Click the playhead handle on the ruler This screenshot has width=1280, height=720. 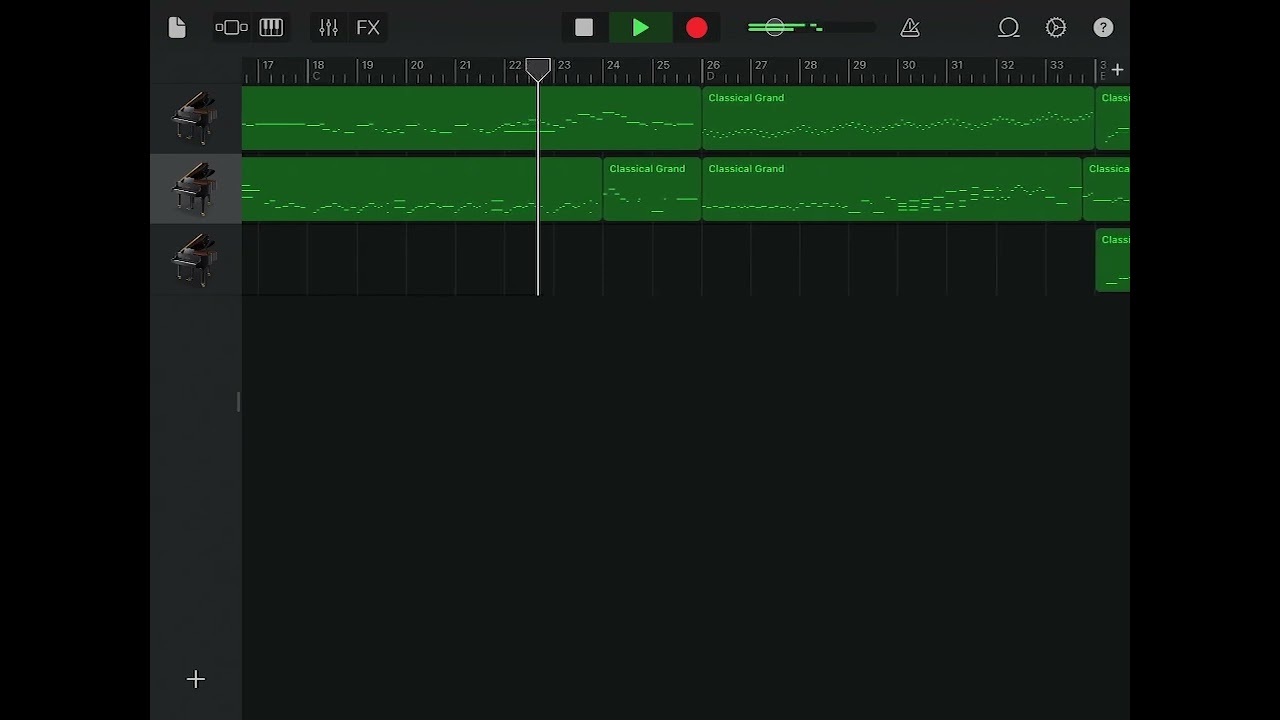[x=538, y=69]
